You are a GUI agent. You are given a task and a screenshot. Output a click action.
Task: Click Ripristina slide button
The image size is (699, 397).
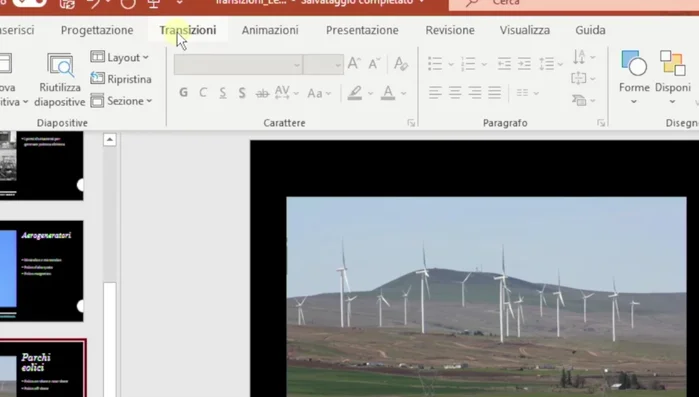[121, 79]
